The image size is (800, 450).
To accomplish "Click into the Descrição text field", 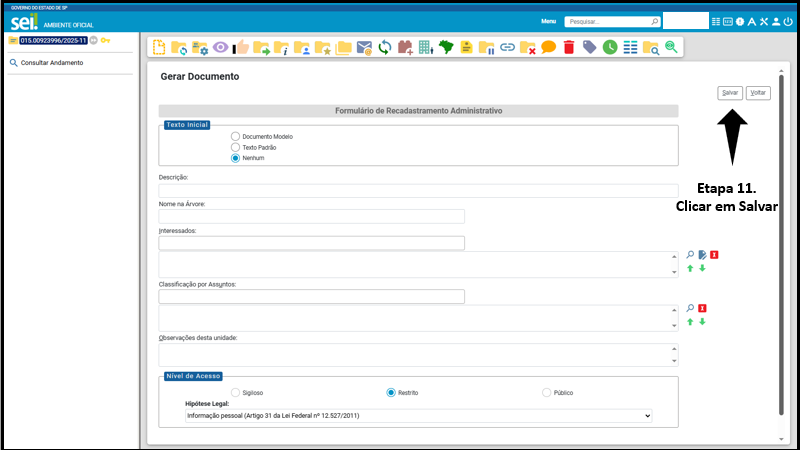I will [x=418, y=191].
